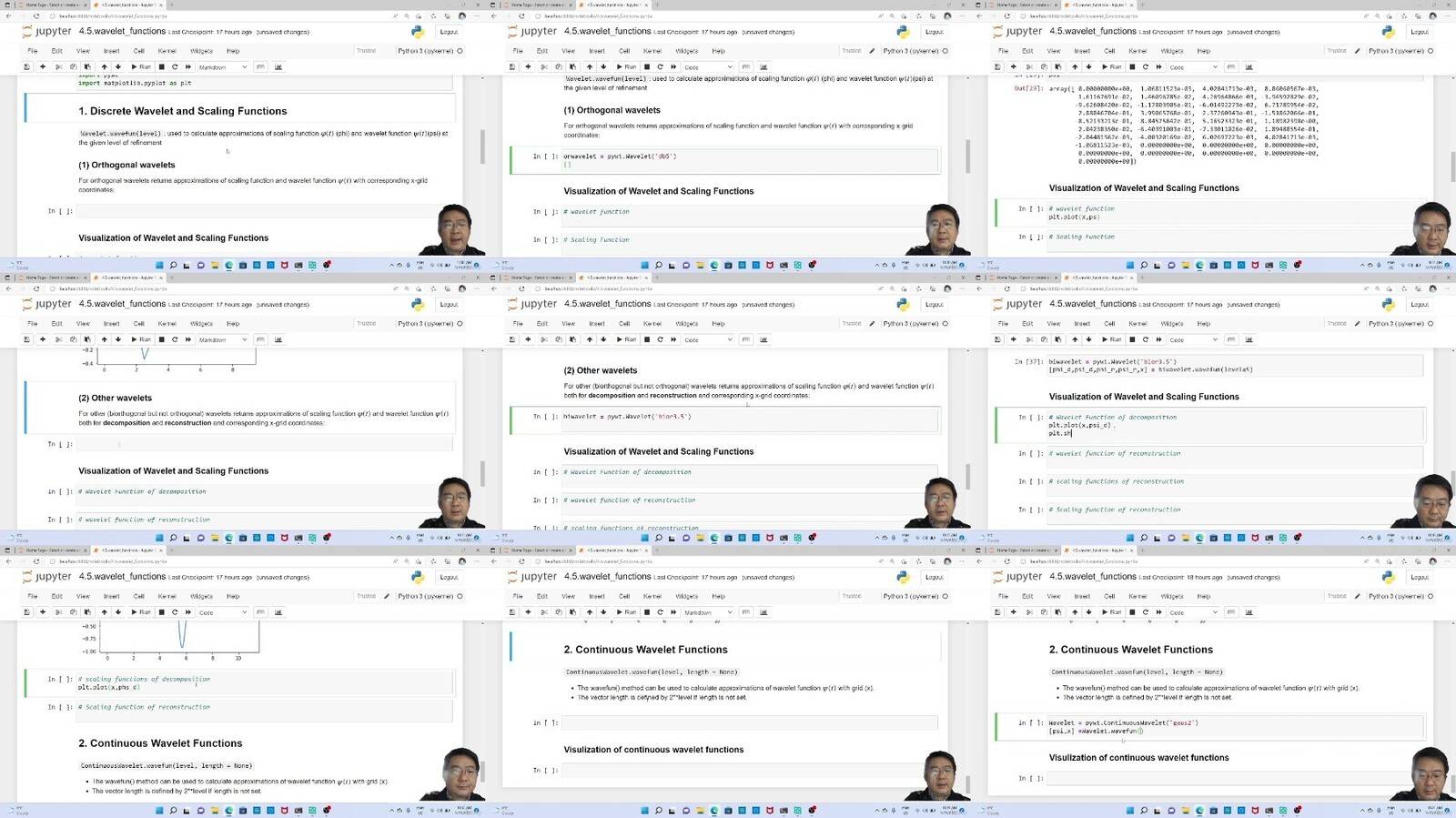Click the empty code cell under '(1) Orthogonal wavelets'

point(264,211)
